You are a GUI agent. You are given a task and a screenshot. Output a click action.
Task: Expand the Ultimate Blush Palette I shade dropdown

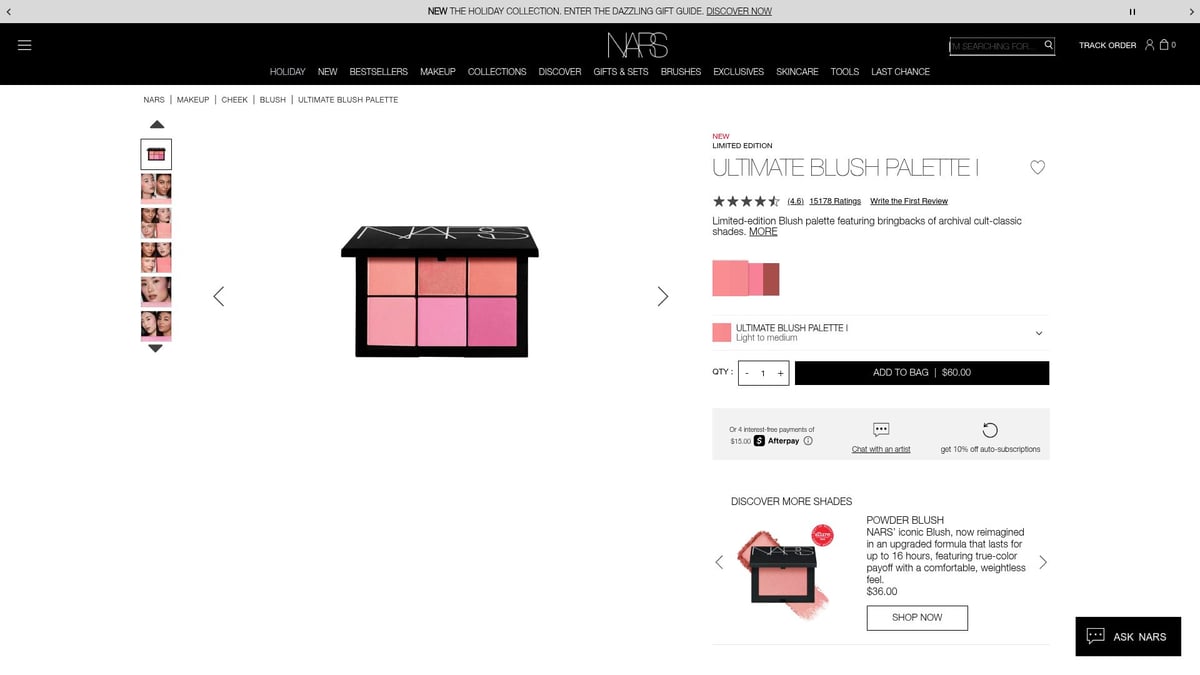click(x=1039, y=332)
